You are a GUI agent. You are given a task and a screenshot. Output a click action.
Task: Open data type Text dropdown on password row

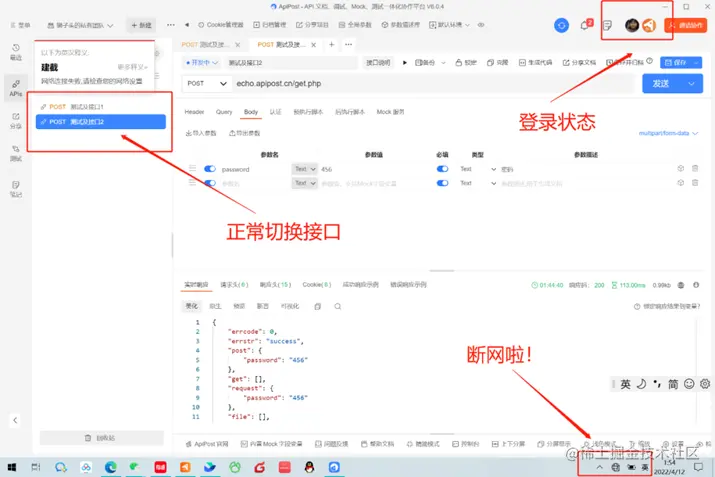click(478, 169)
